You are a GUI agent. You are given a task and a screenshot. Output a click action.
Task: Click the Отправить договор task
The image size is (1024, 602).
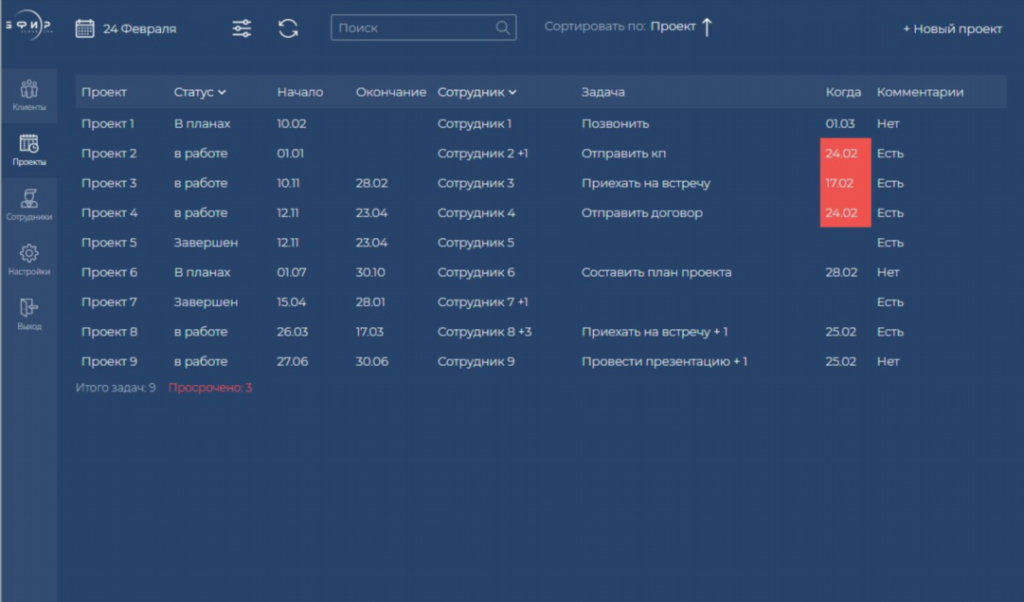[642, 213]
